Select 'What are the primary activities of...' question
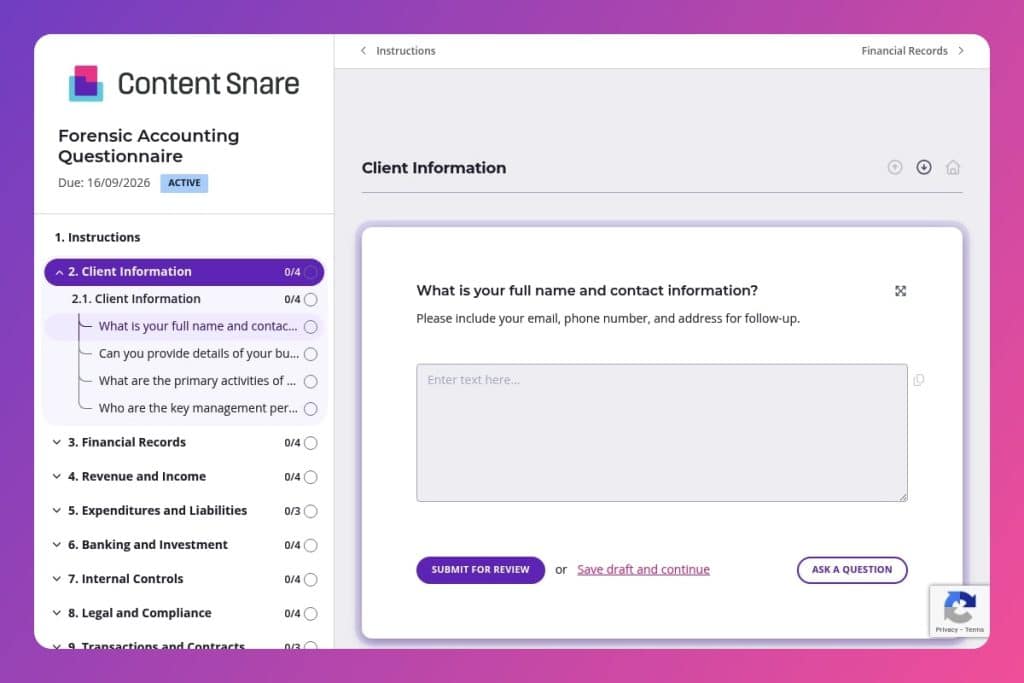 pos(197,381)
